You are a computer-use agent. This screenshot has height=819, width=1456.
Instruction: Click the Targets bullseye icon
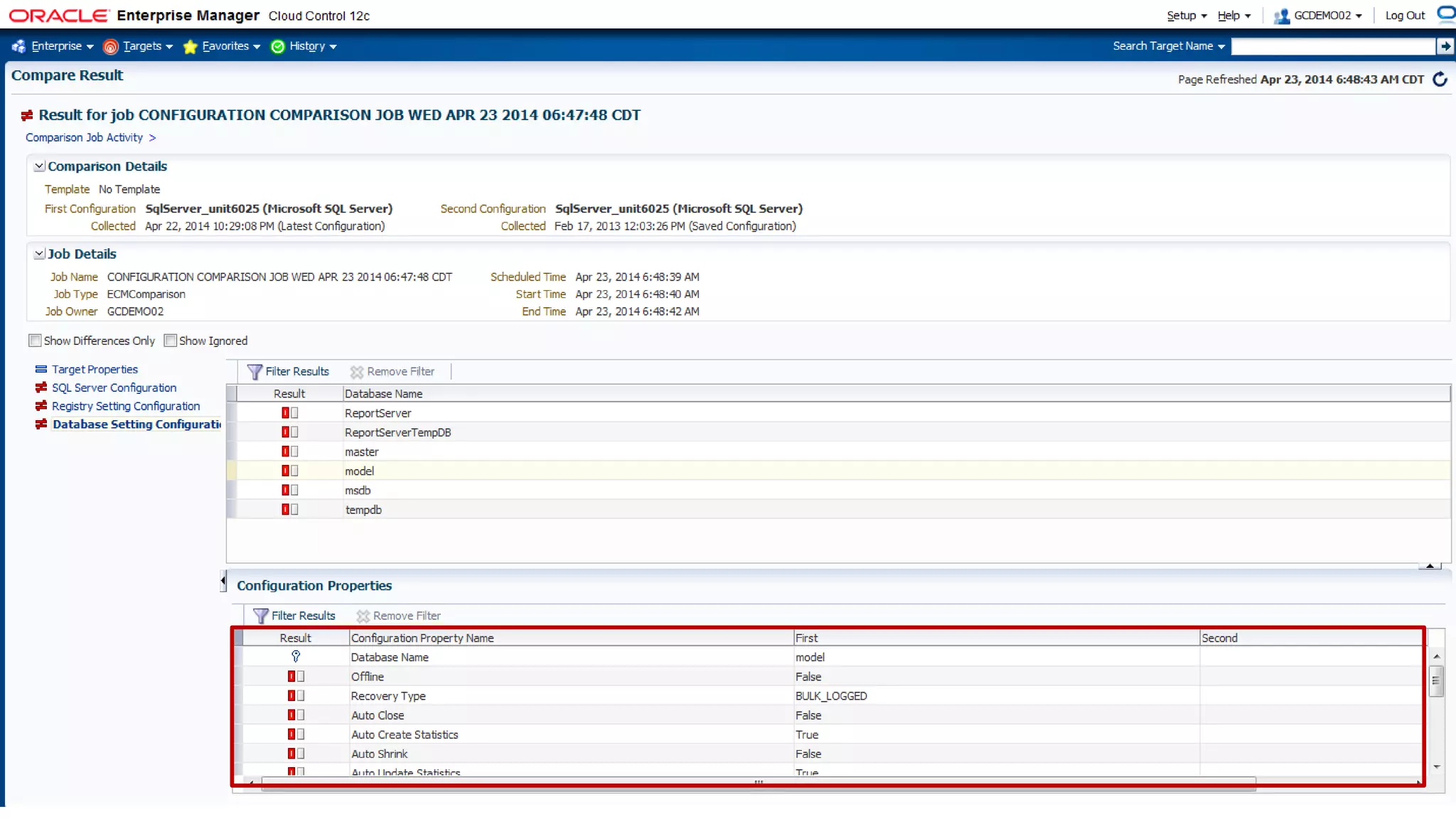tap(110, 46)
